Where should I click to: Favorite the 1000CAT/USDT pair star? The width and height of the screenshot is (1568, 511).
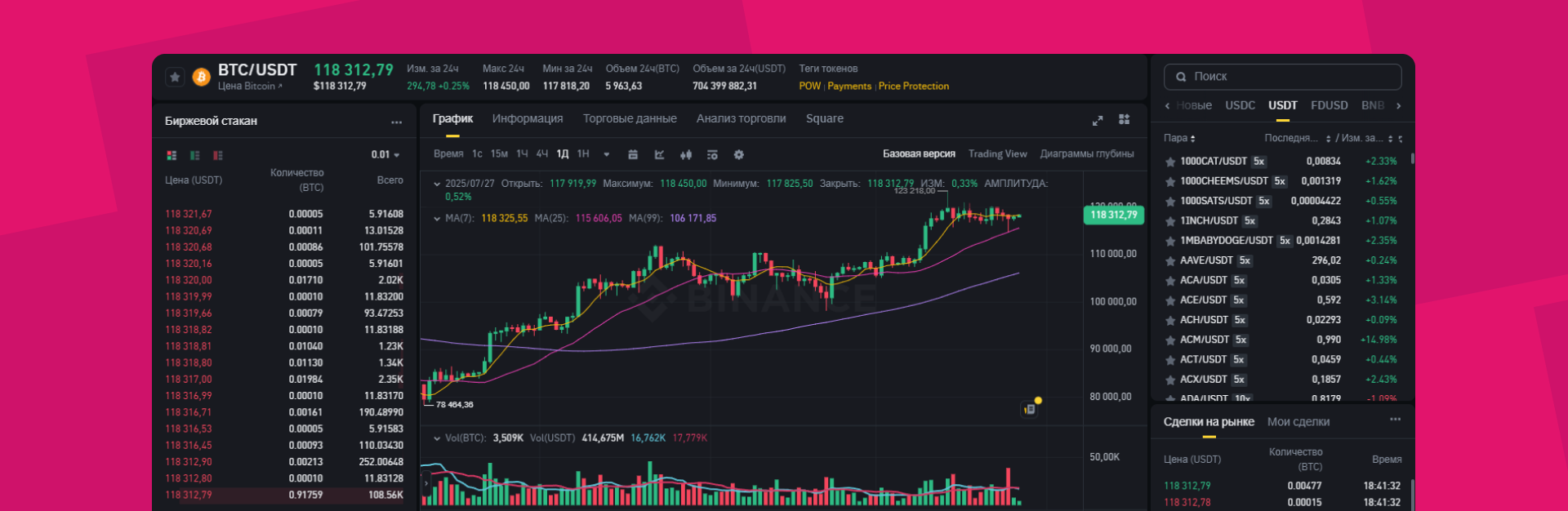point(1169,162)
